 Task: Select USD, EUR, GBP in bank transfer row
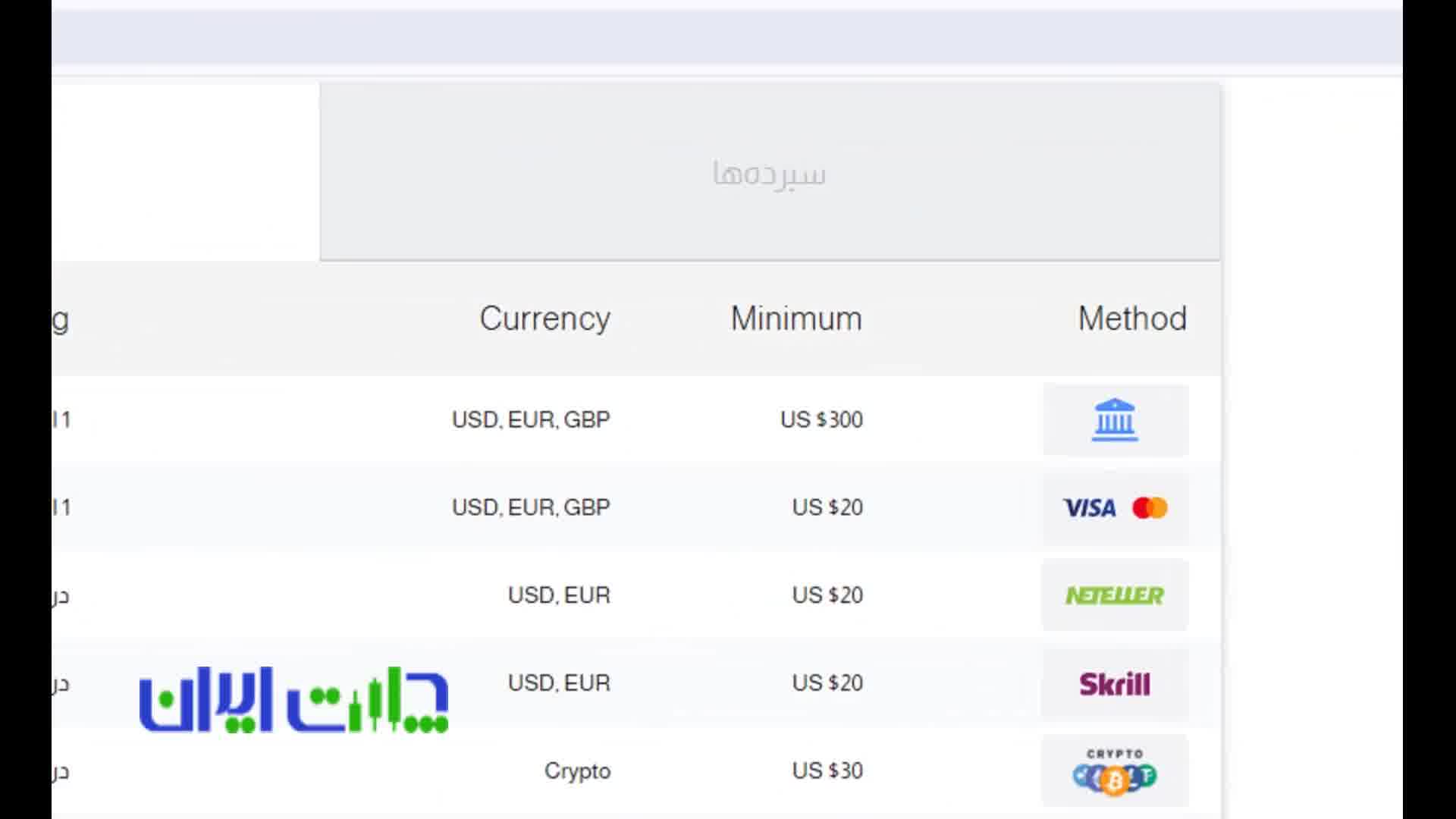(531, 419)
